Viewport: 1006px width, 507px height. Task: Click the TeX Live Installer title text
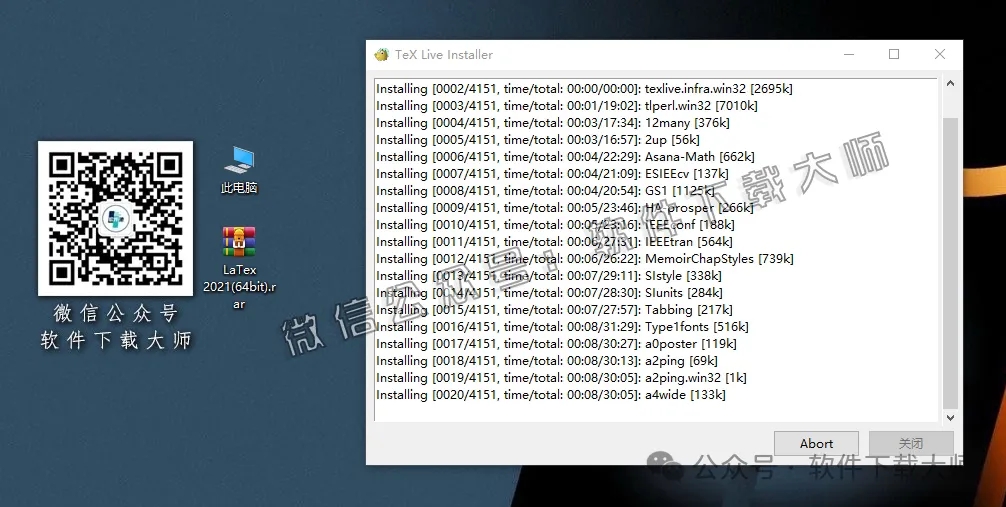click(x=444, y=55)
